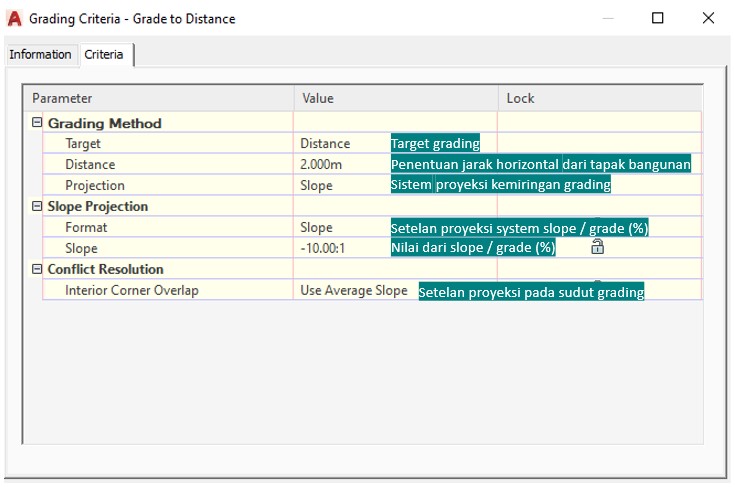This screenshot has height=487, width=735.
Task: Open the Use Average Slope dropdown
Action: click(x=354, y=290)
